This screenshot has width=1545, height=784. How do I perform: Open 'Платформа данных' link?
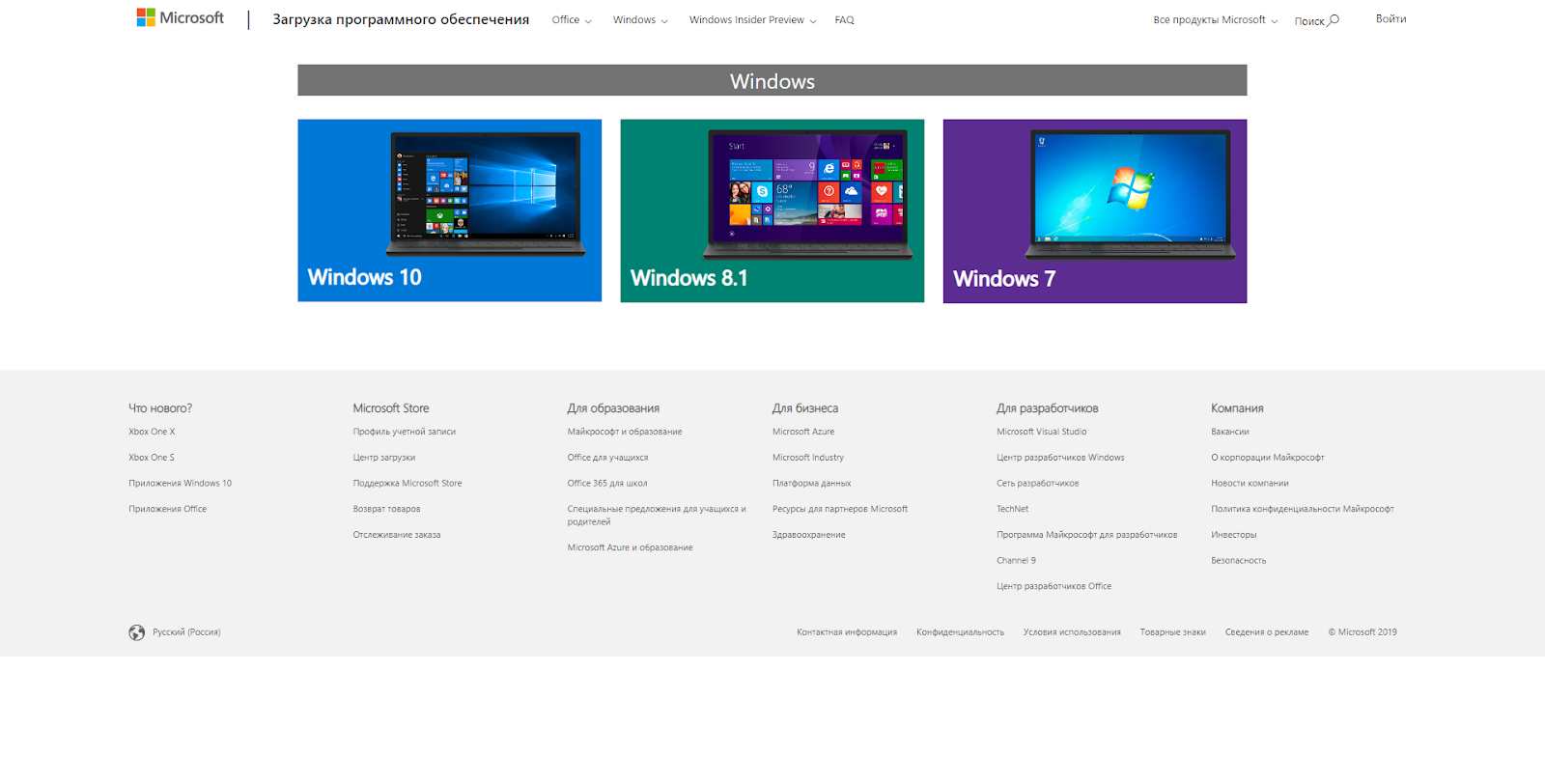click(x=812, y=484)
